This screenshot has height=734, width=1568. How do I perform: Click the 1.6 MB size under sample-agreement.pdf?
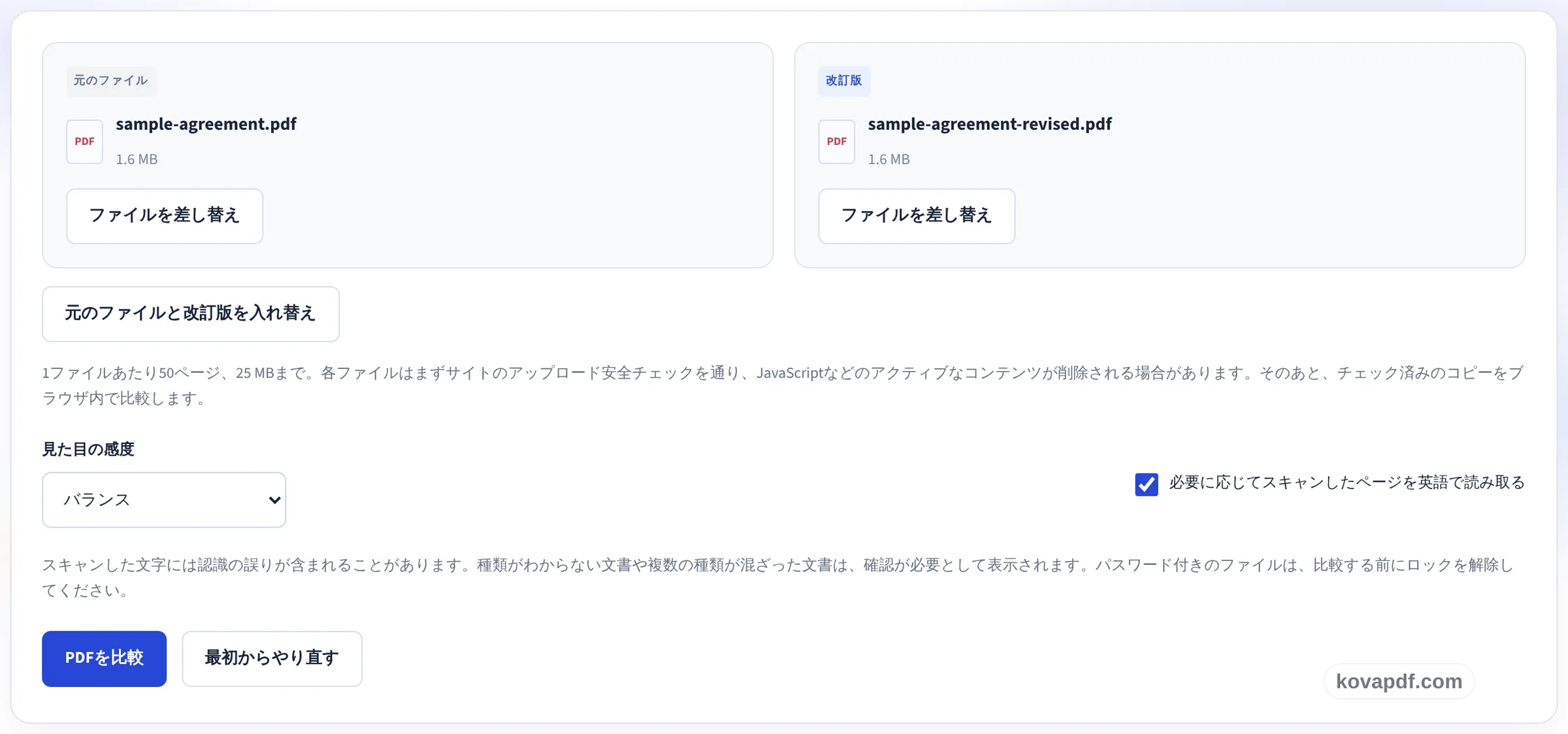tap(137, 159)
